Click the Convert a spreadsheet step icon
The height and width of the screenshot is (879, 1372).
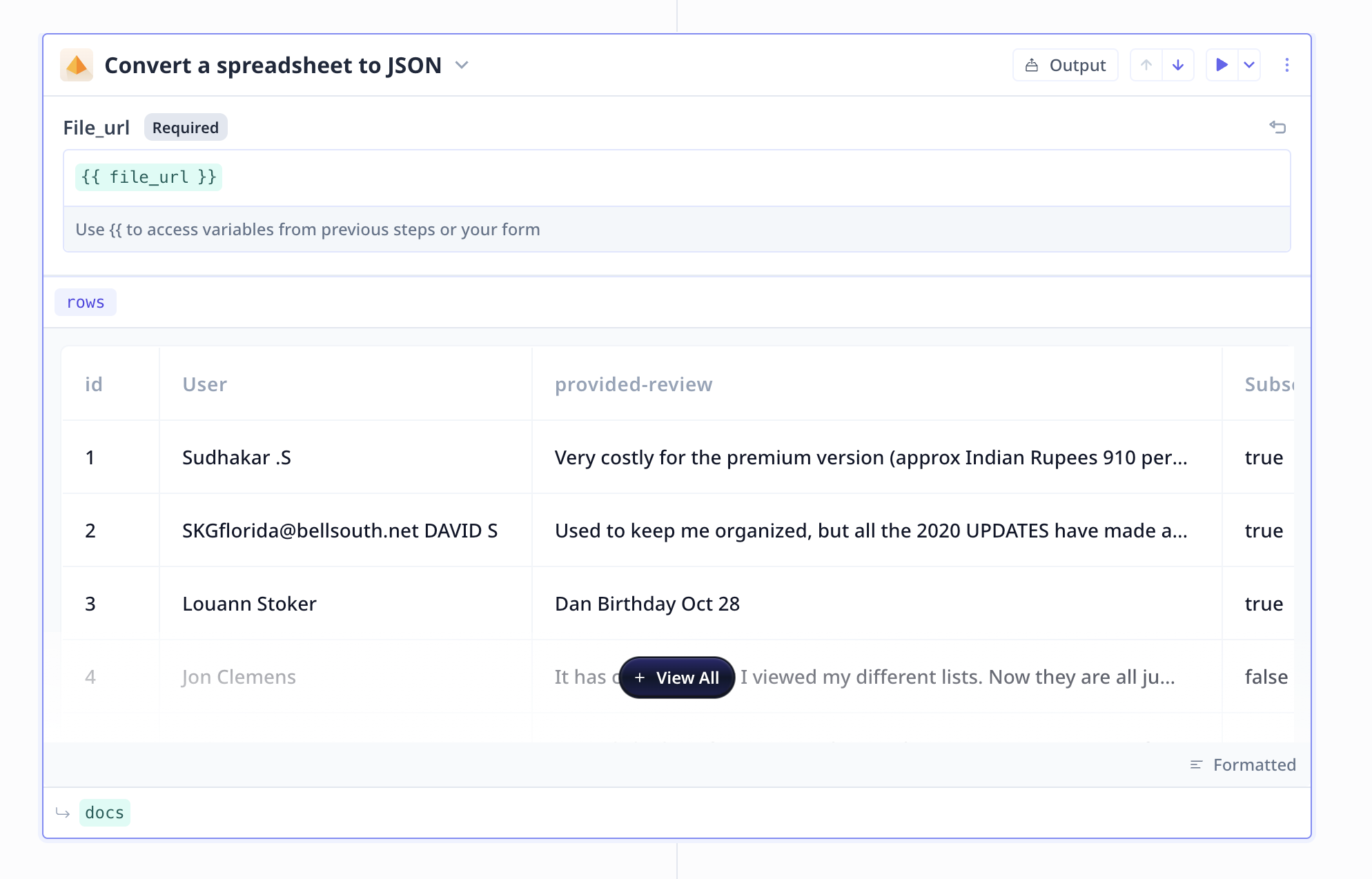(x=77, y=64)
